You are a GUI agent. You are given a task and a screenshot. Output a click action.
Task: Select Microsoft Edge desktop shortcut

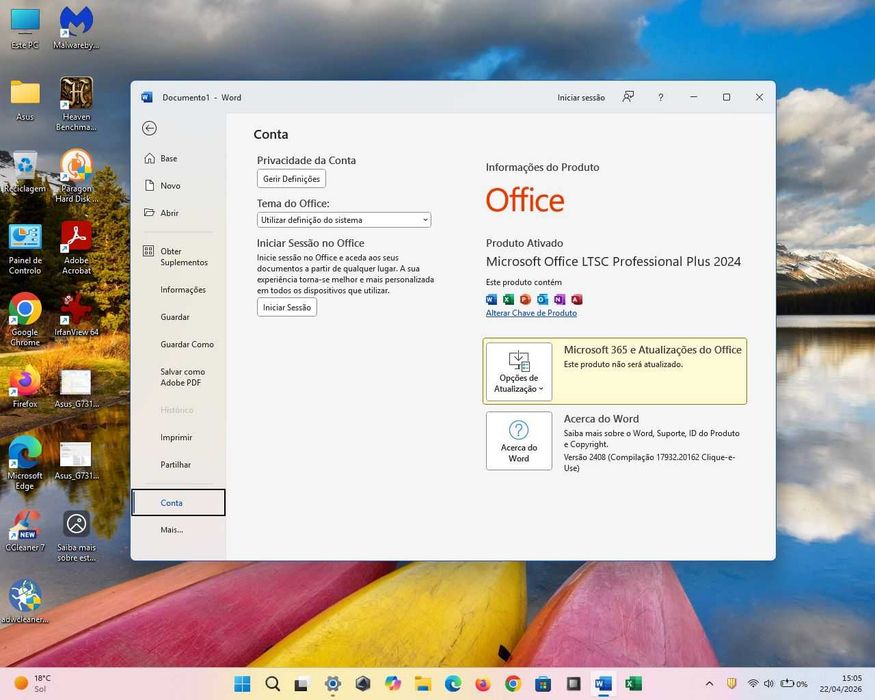point(25,463)
